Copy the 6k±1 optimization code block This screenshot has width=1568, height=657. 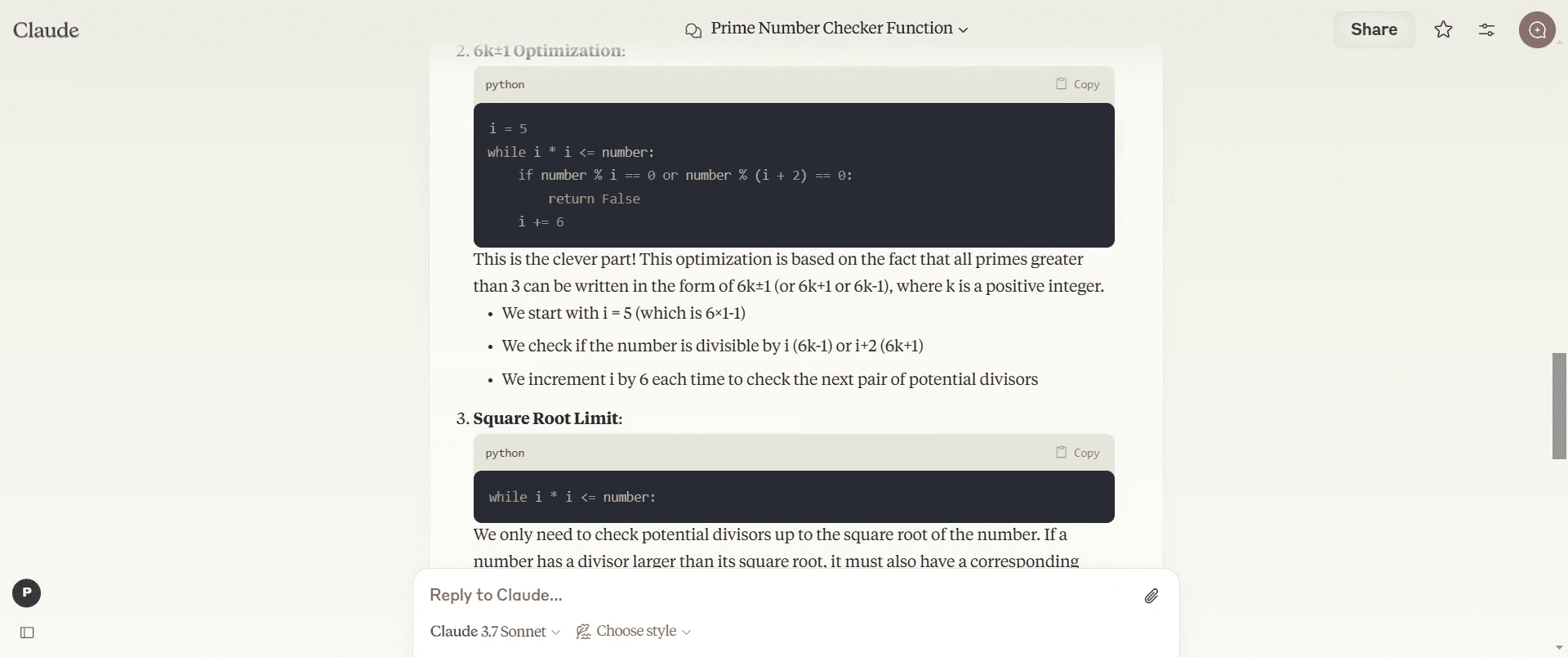click(1078, 84)
